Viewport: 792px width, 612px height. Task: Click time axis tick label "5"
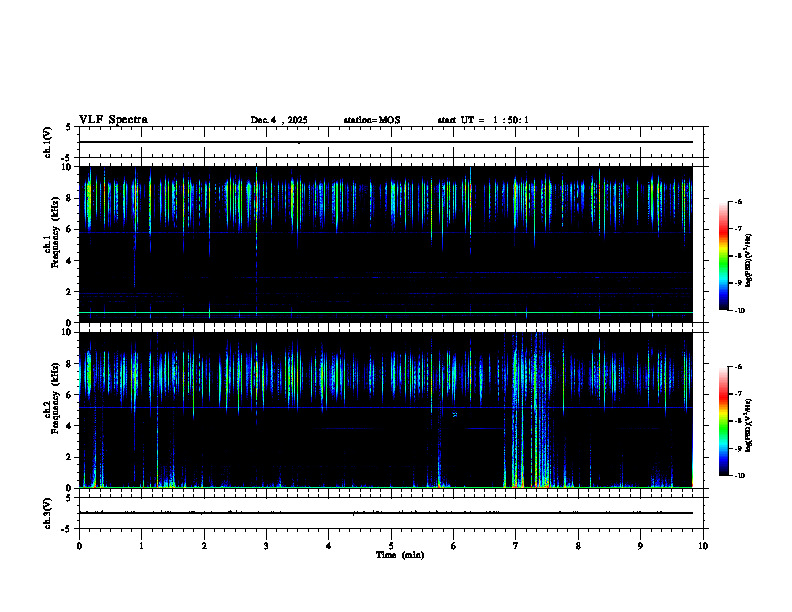pos(391,546)
